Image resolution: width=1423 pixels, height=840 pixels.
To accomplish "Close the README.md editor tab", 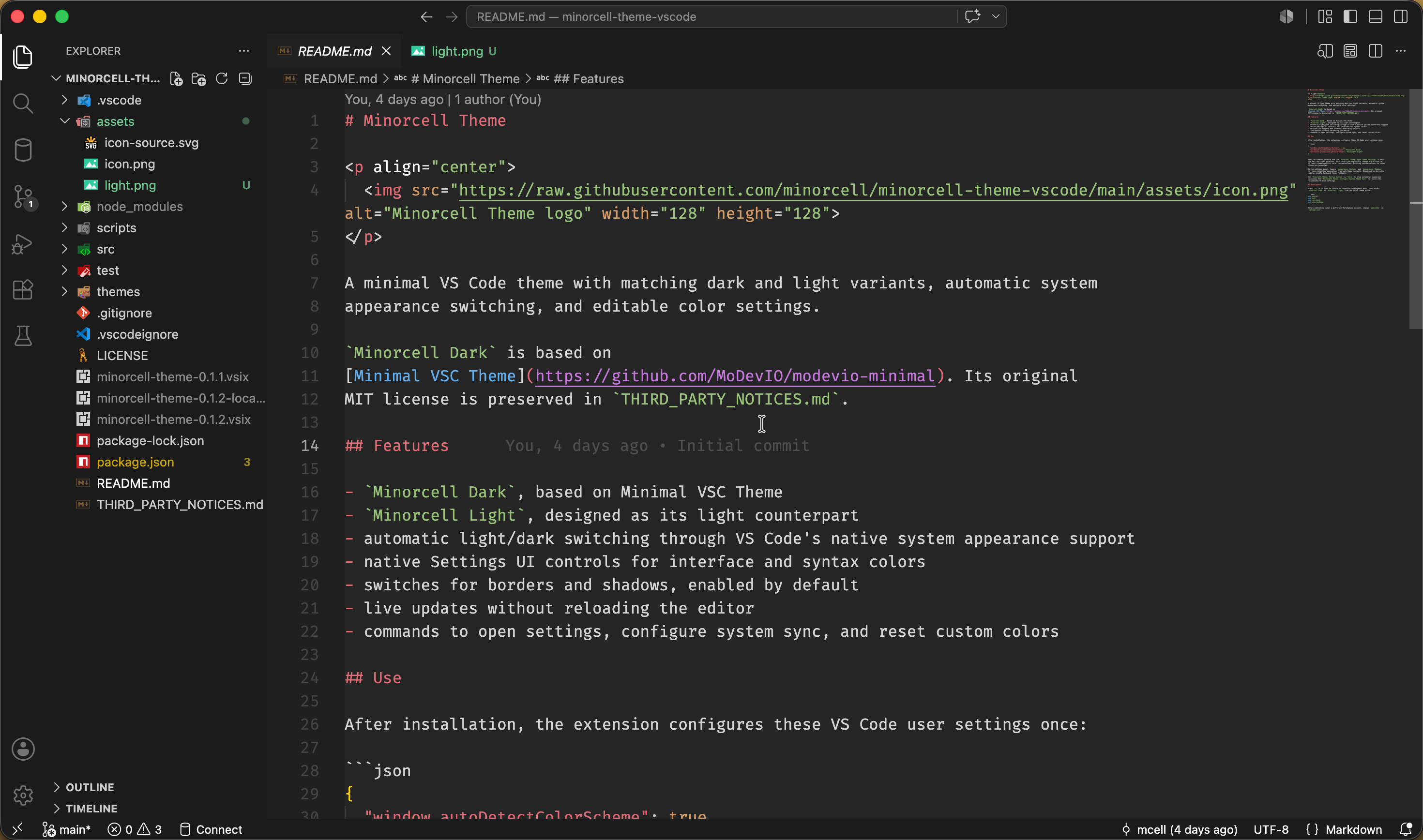I will coord(386,51).
